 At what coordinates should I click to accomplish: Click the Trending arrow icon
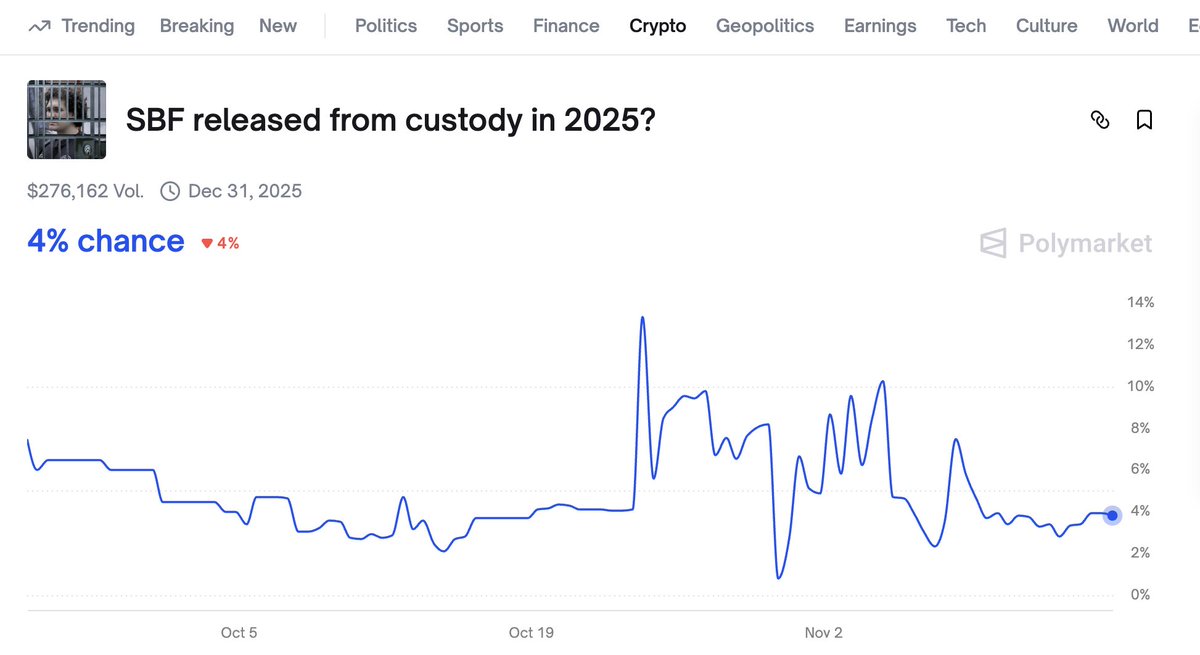(x=40, y=26)
